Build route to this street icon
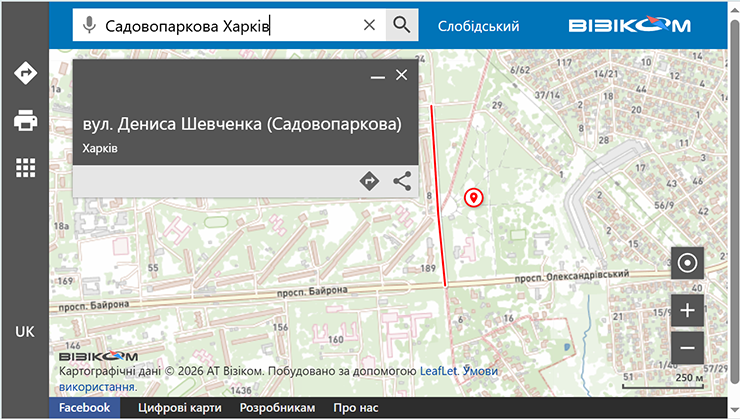The image size is (740, 419). tap(369, 181)
